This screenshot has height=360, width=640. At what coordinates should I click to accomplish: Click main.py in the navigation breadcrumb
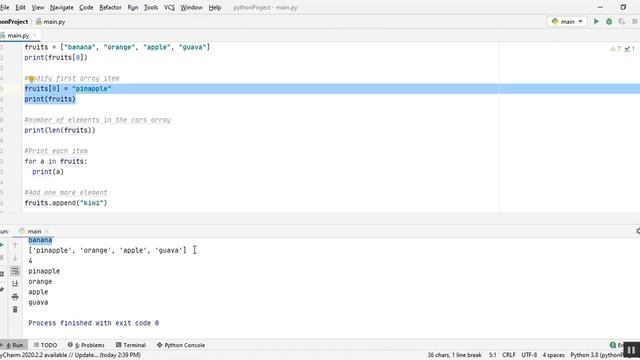click(x=51, y=22)
